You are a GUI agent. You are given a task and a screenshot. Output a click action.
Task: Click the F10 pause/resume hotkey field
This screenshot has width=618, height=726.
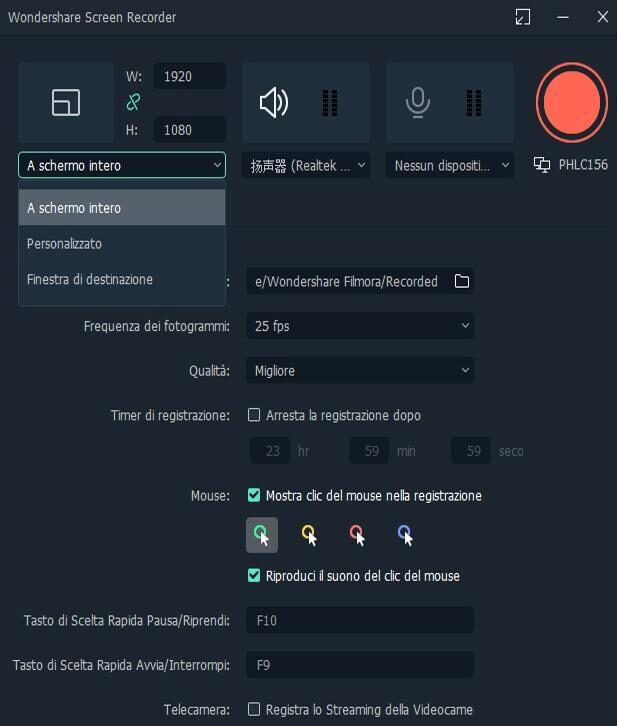tap(360, 620)
